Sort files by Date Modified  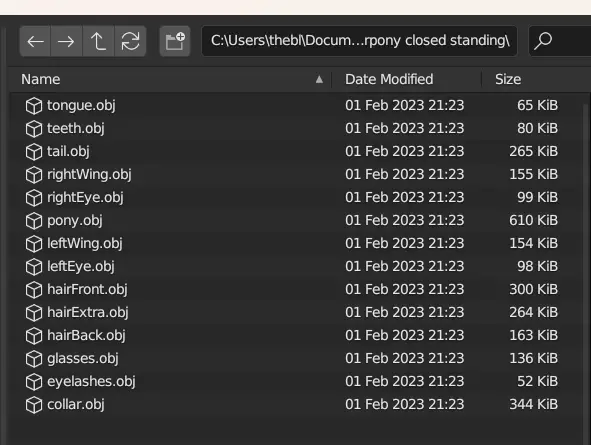(389, 80)
